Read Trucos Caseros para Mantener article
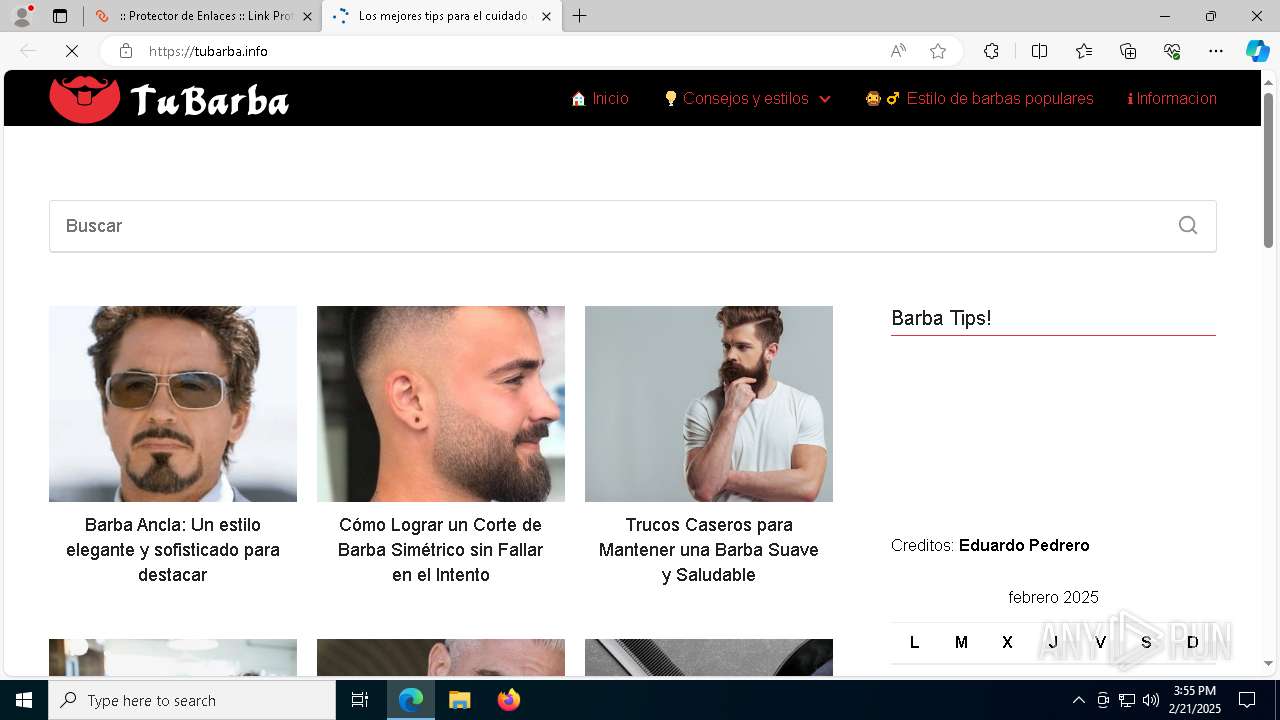This screenshot has height=720, width=1280. point(709,550)
